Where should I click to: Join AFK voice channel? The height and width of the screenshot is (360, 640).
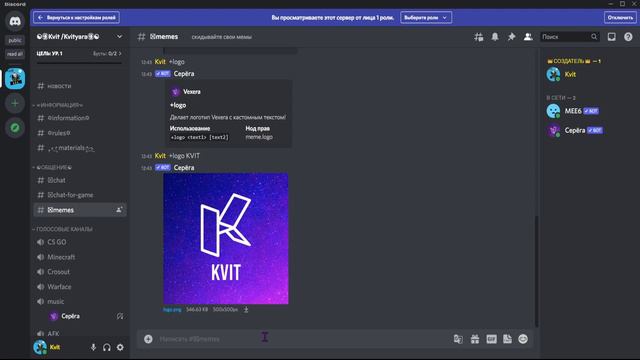(x=80, y=333)
